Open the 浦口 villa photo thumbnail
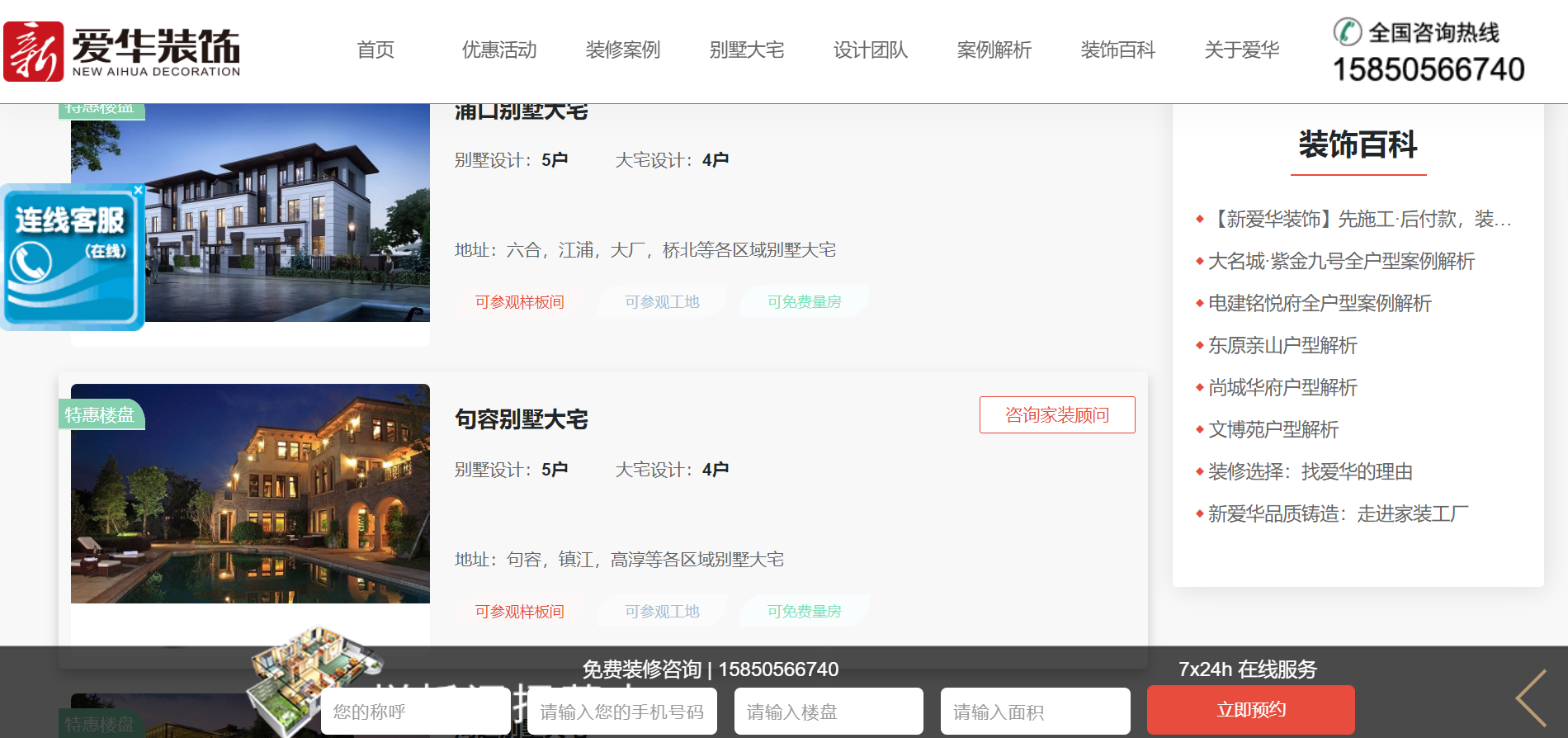This screenshot has width=1568, height=738. point(250,213)
